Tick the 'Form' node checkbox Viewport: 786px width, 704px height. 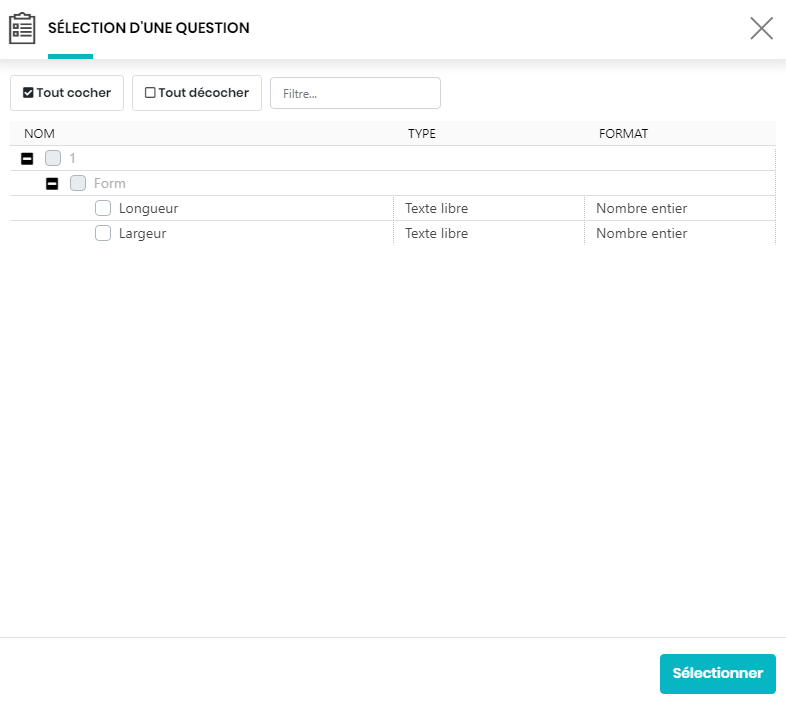78,184
